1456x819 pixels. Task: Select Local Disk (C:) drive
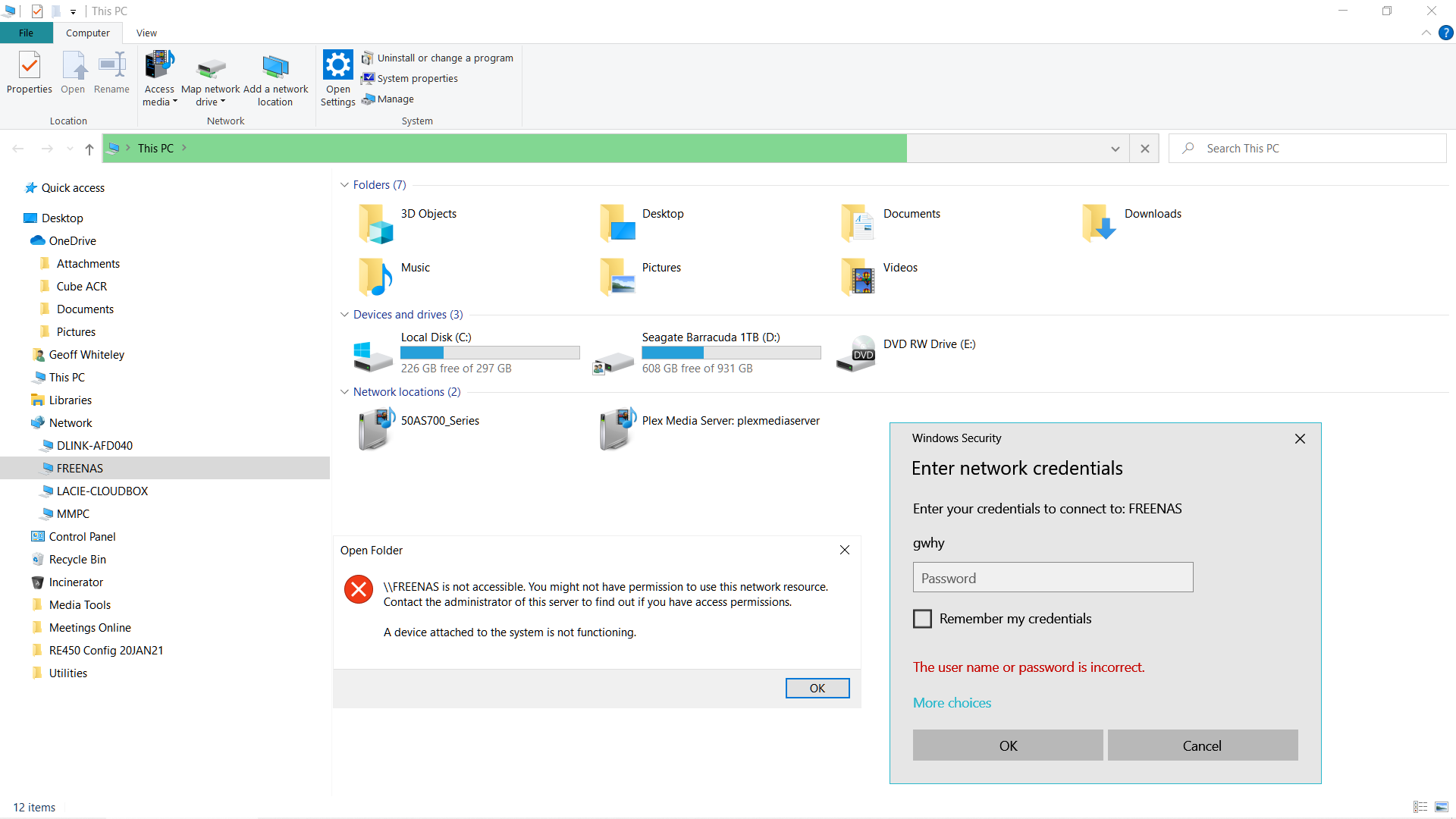coord(467,353)
